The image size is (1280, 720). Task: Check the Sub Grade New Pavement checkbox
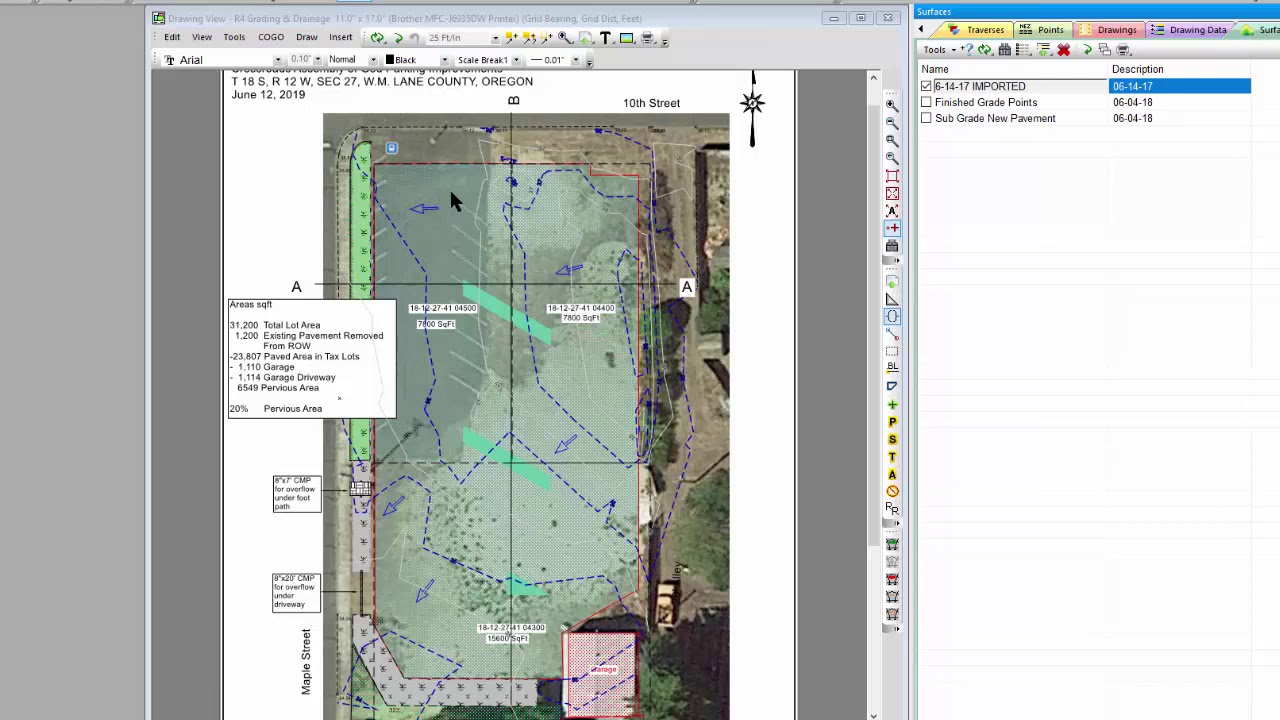coord(926,118)
